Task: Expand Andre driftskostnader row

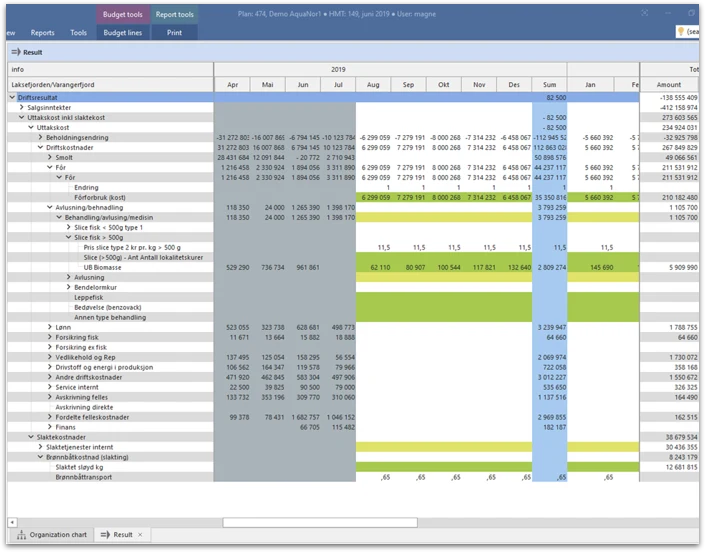Action: 50,377
